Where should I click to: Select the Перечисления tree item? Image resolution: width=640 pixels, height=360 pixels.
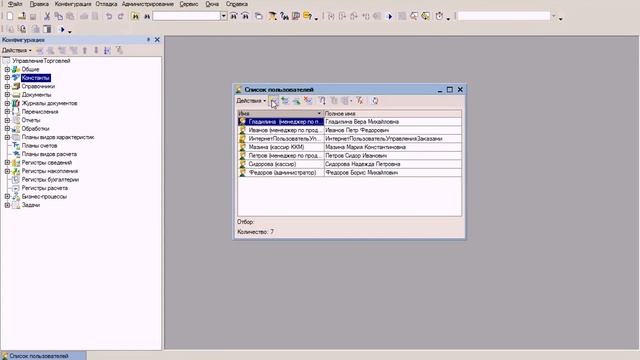click(x=40, y=112)
